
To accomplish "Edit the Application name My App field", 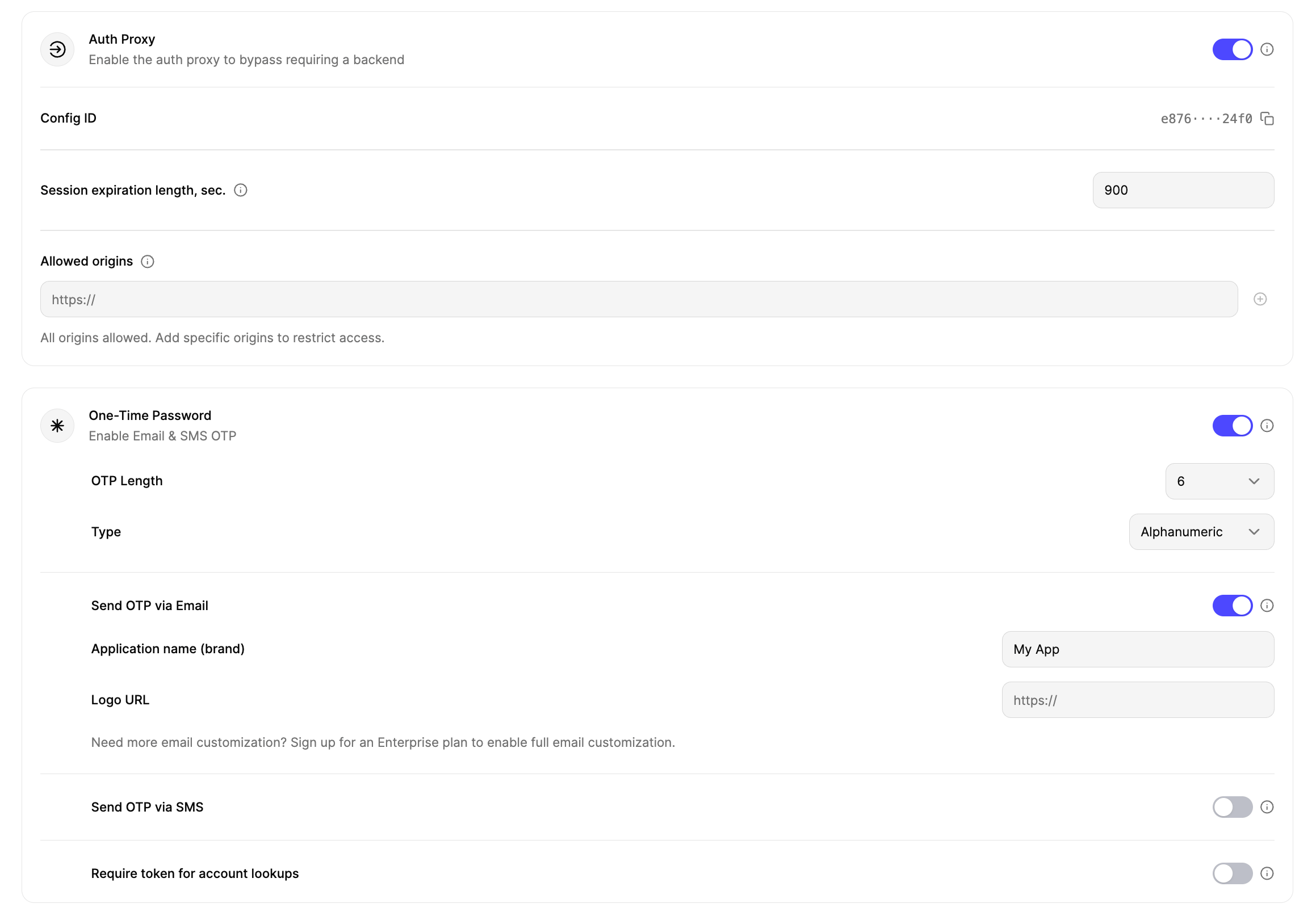I will click(1138, 649).
